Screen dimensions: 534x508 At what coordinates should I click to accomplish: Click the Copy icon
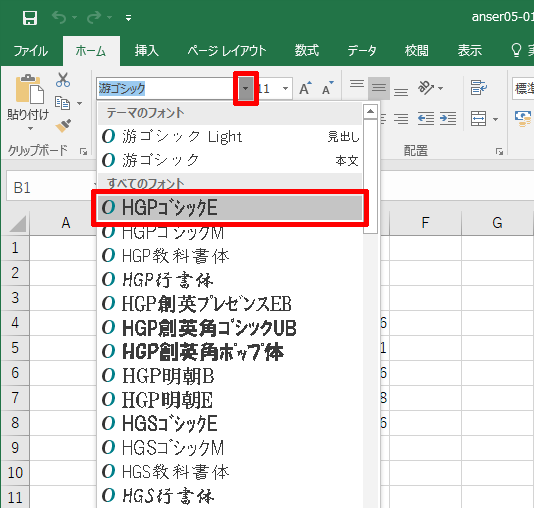(x=63, y=103)
